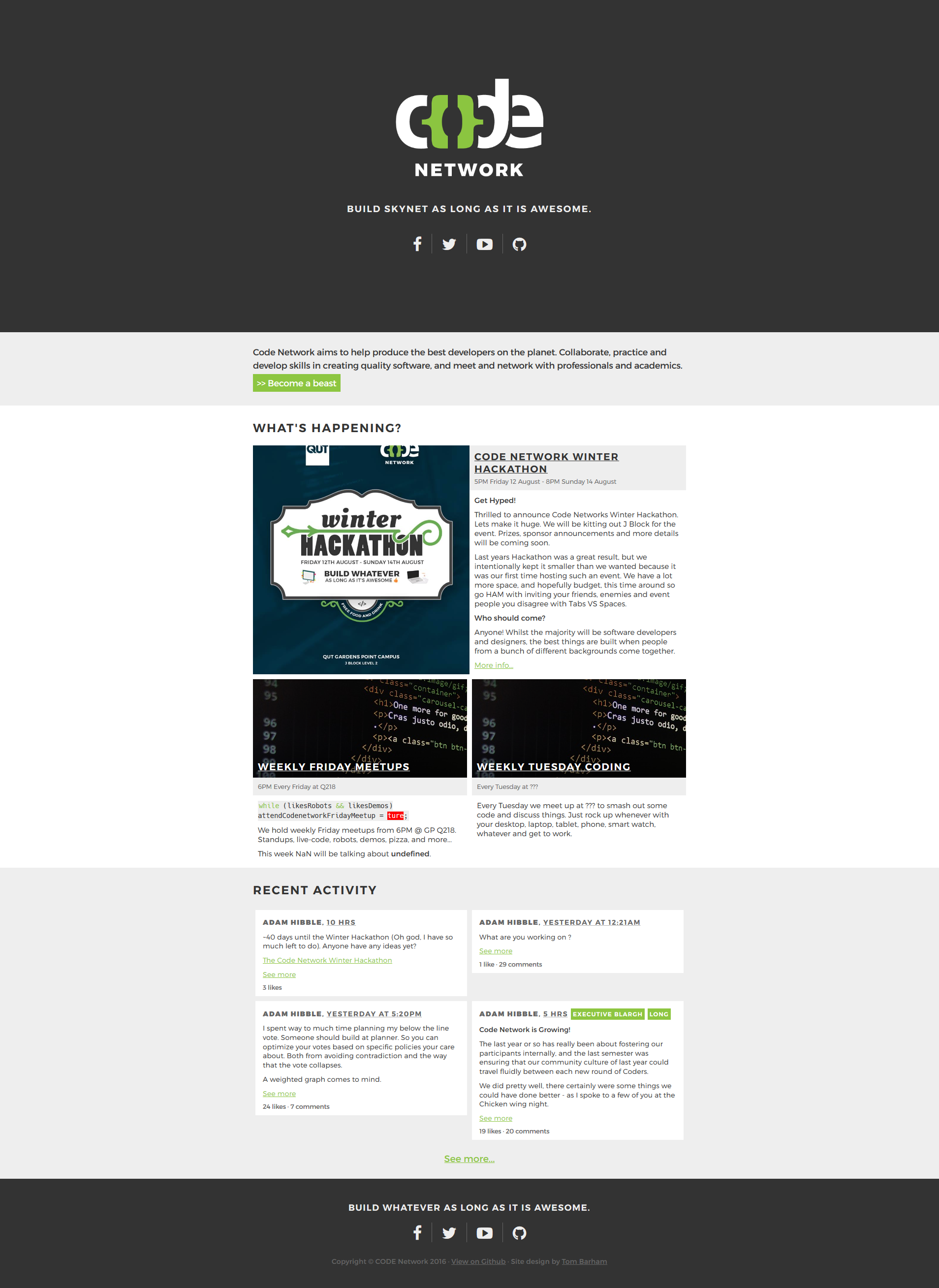Click "More info..." under the hackathon description
This screenshot has width=939, height=1288.
pyautogui.click(x=494, y=665)
